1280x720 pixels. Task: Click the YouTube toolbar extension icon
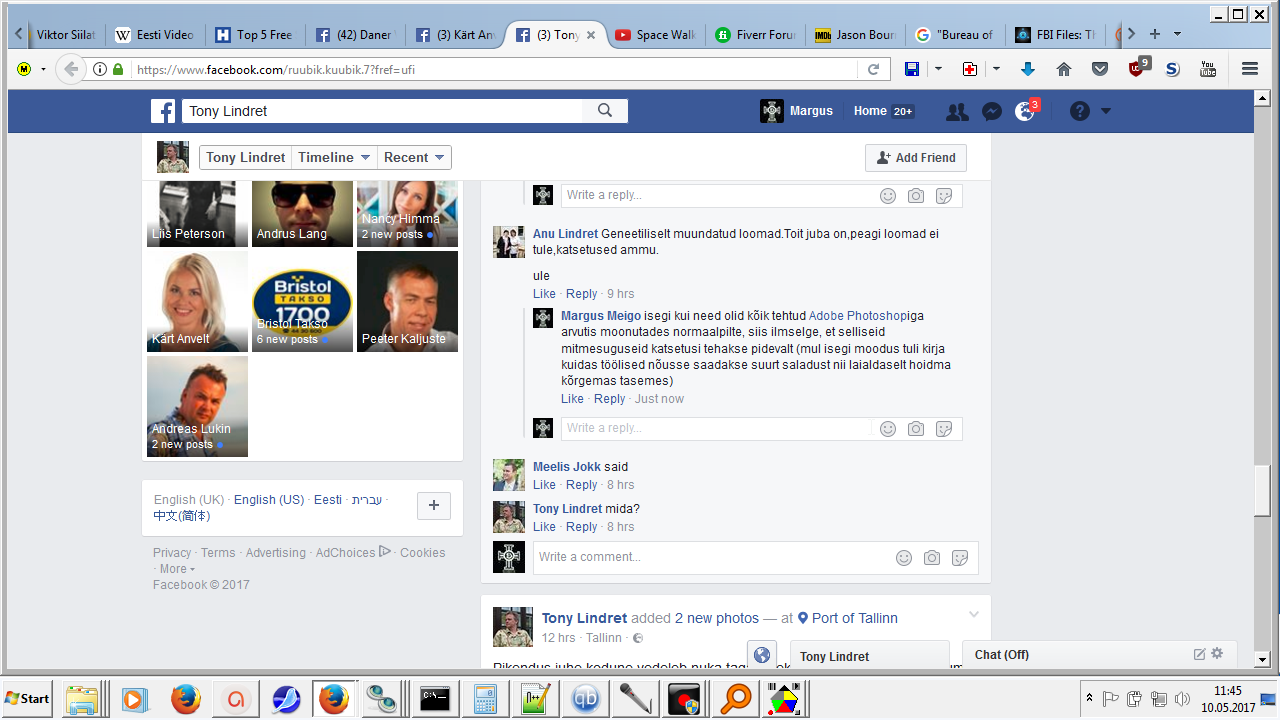1208,69
